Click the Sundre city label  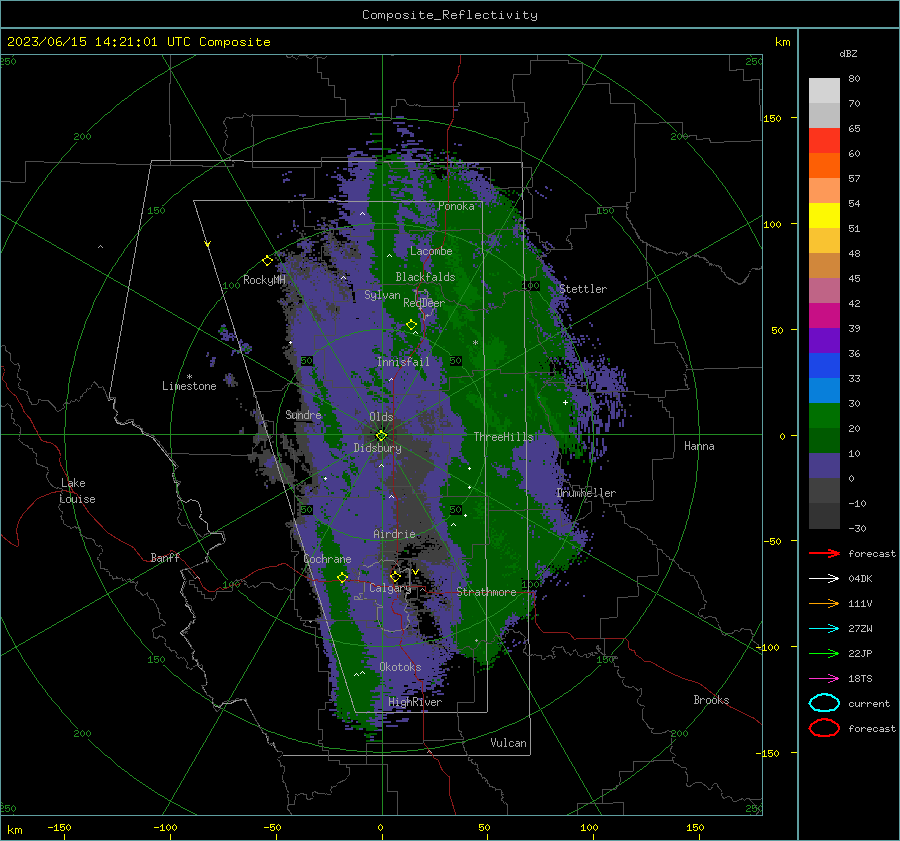(x=303, y=414)
